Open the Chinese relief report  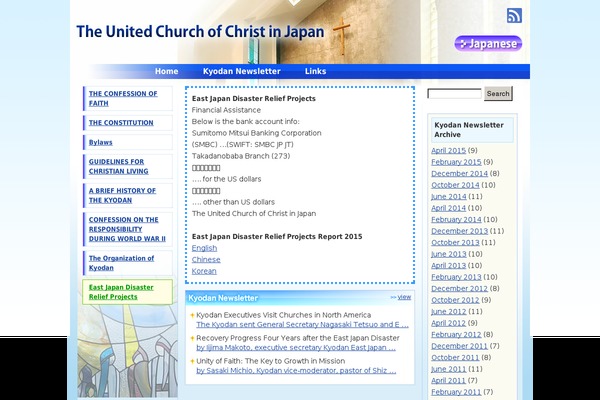(x=206, y=260)
